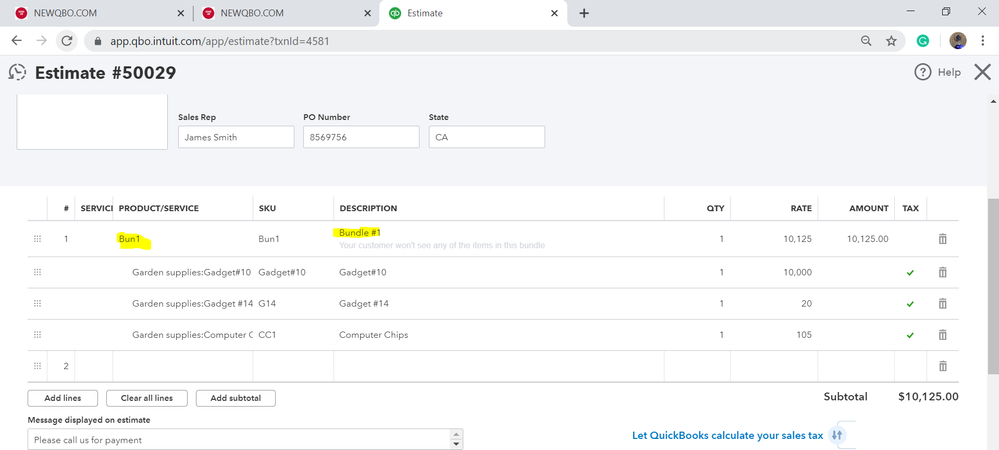Click the Add lines button
The width and height of the screenshot is (999, 450).
pos(63,398)
